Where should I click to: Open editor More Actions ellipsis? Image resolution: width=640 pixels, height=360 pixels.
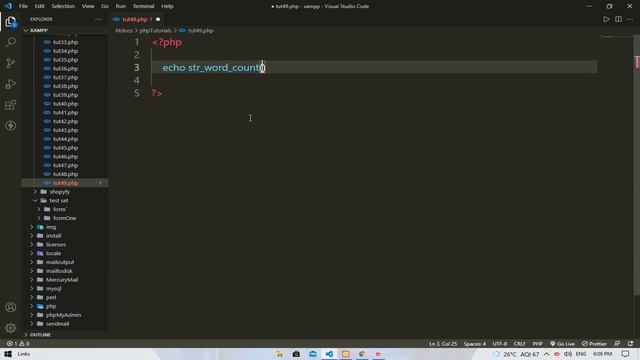pyautogui.click(x=630, y=19)
